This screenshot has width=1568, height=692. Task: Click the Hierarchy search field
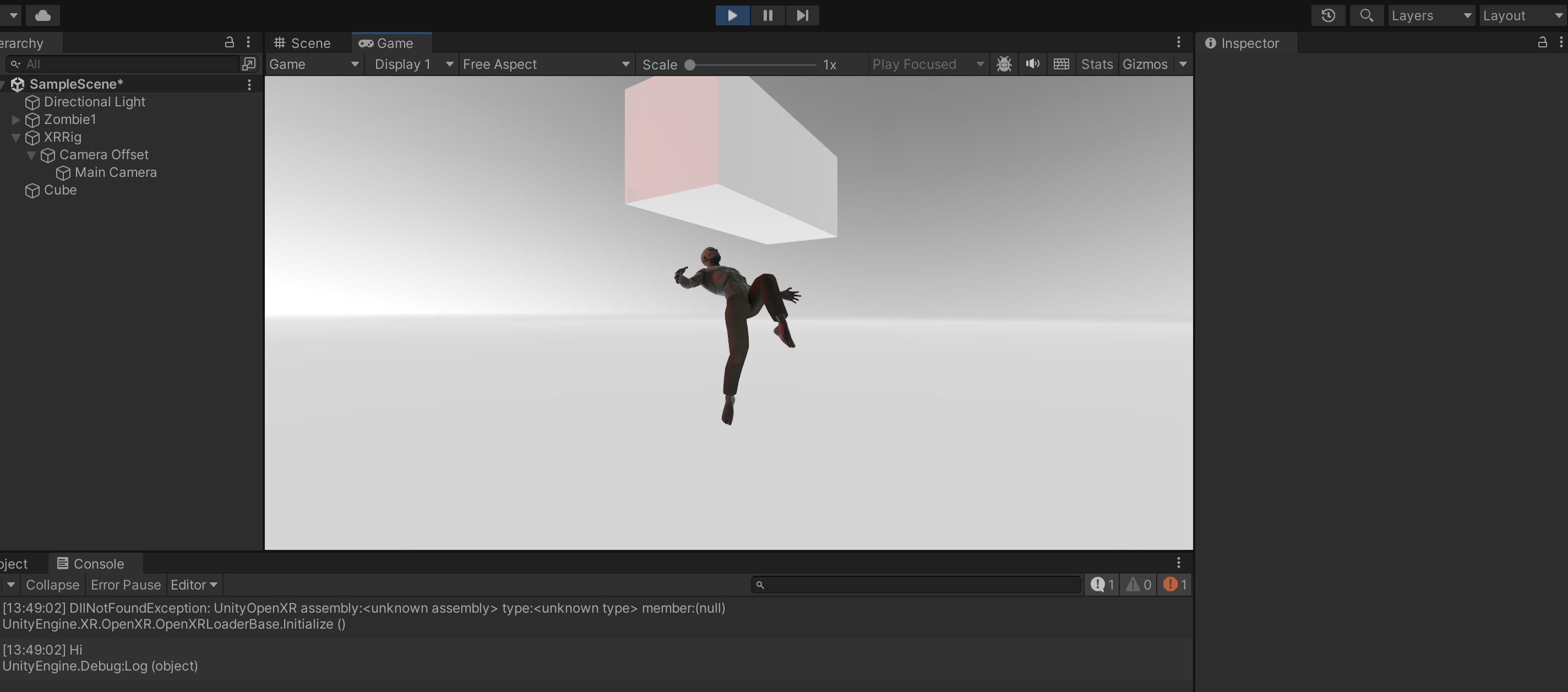(x=122, y=64)
